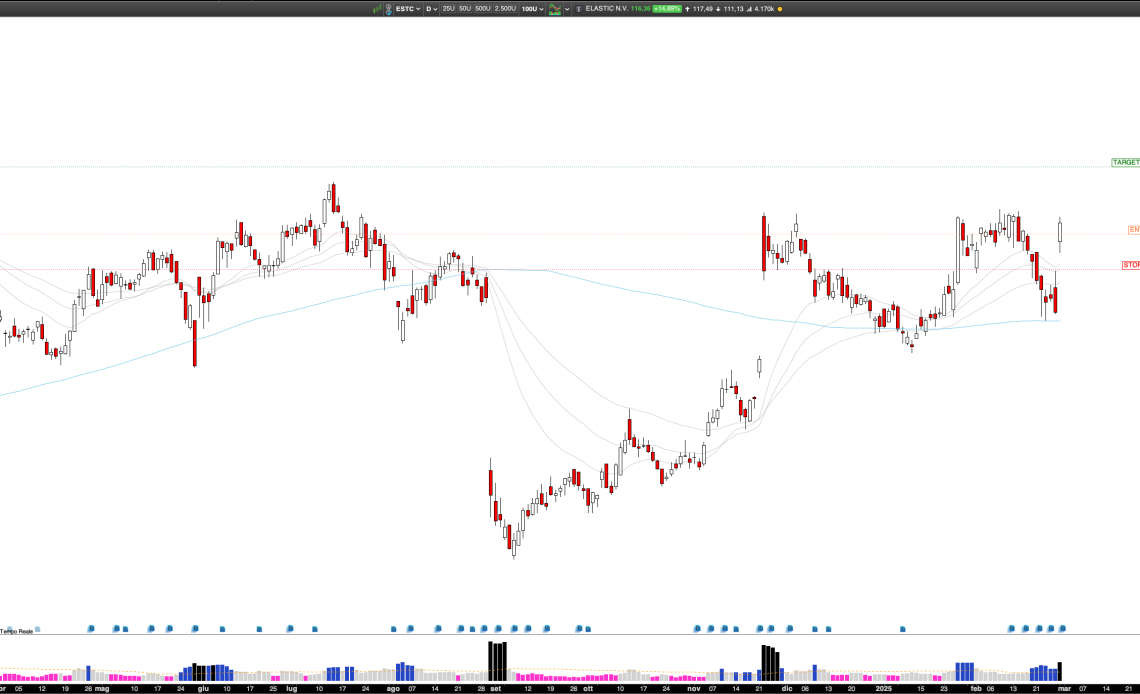Expand the 100U units dropdown
Image resolution: width=1140 pixels, height=694 pixels.
(x=530, y=9)
